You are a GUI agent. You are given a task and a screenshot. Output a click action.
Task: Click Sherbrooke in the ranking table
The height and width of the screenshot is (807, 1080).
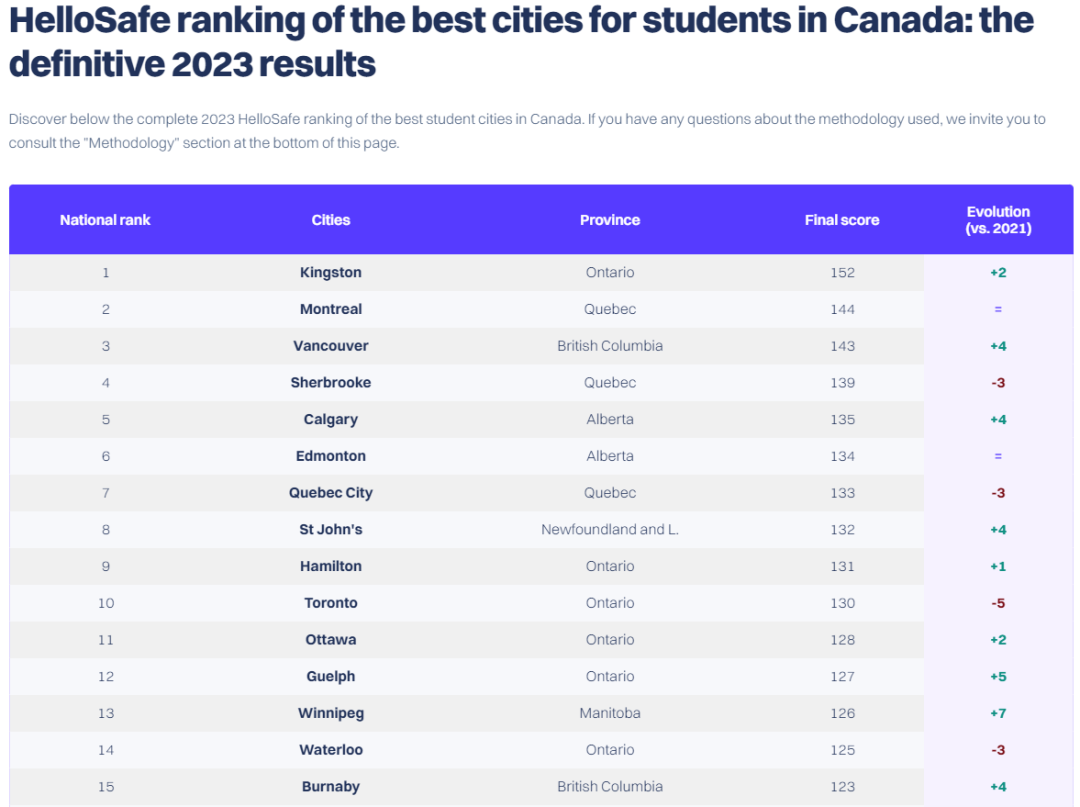click(331, 383)
